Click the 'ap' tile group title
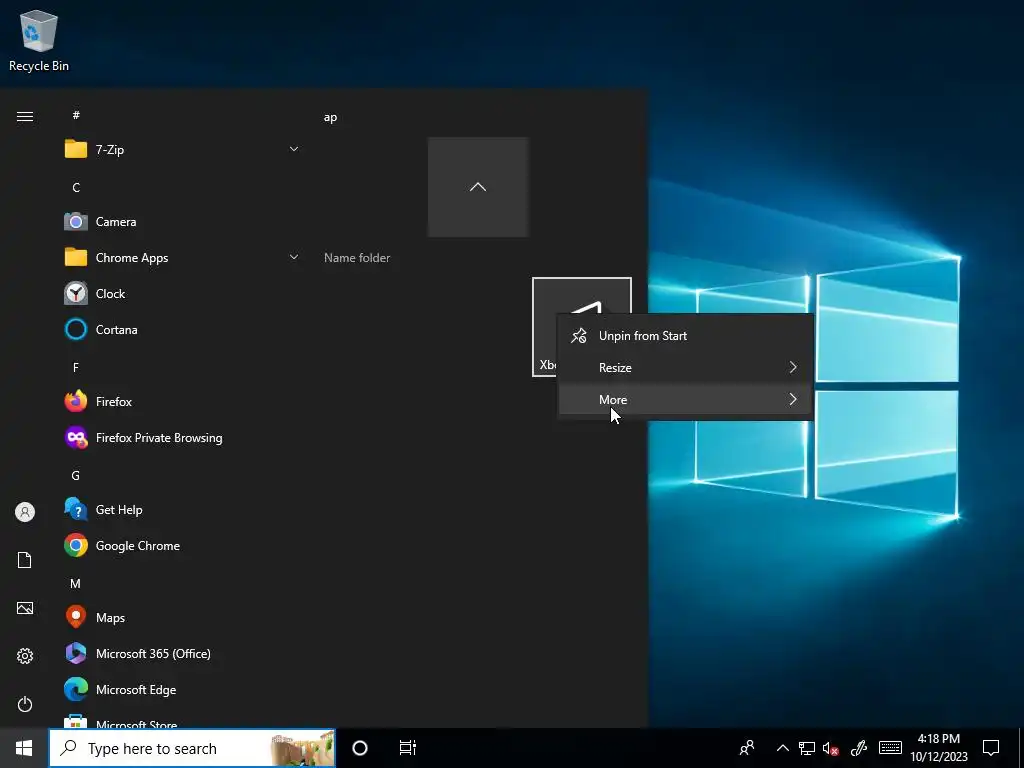1024x768 pixels. point(330,118)
